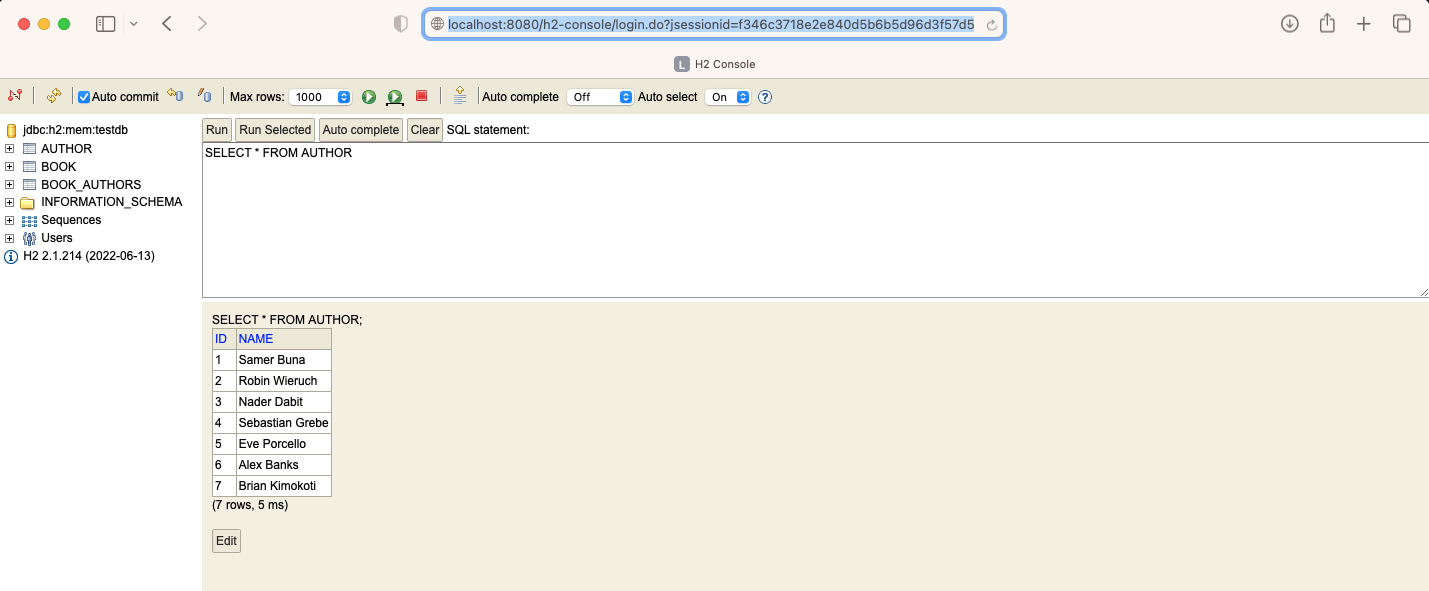This screenshot has height=591, width=1429.
Task: Open the blue Help question mark icon
Action: pyautogui.click(x=765, y=97)
